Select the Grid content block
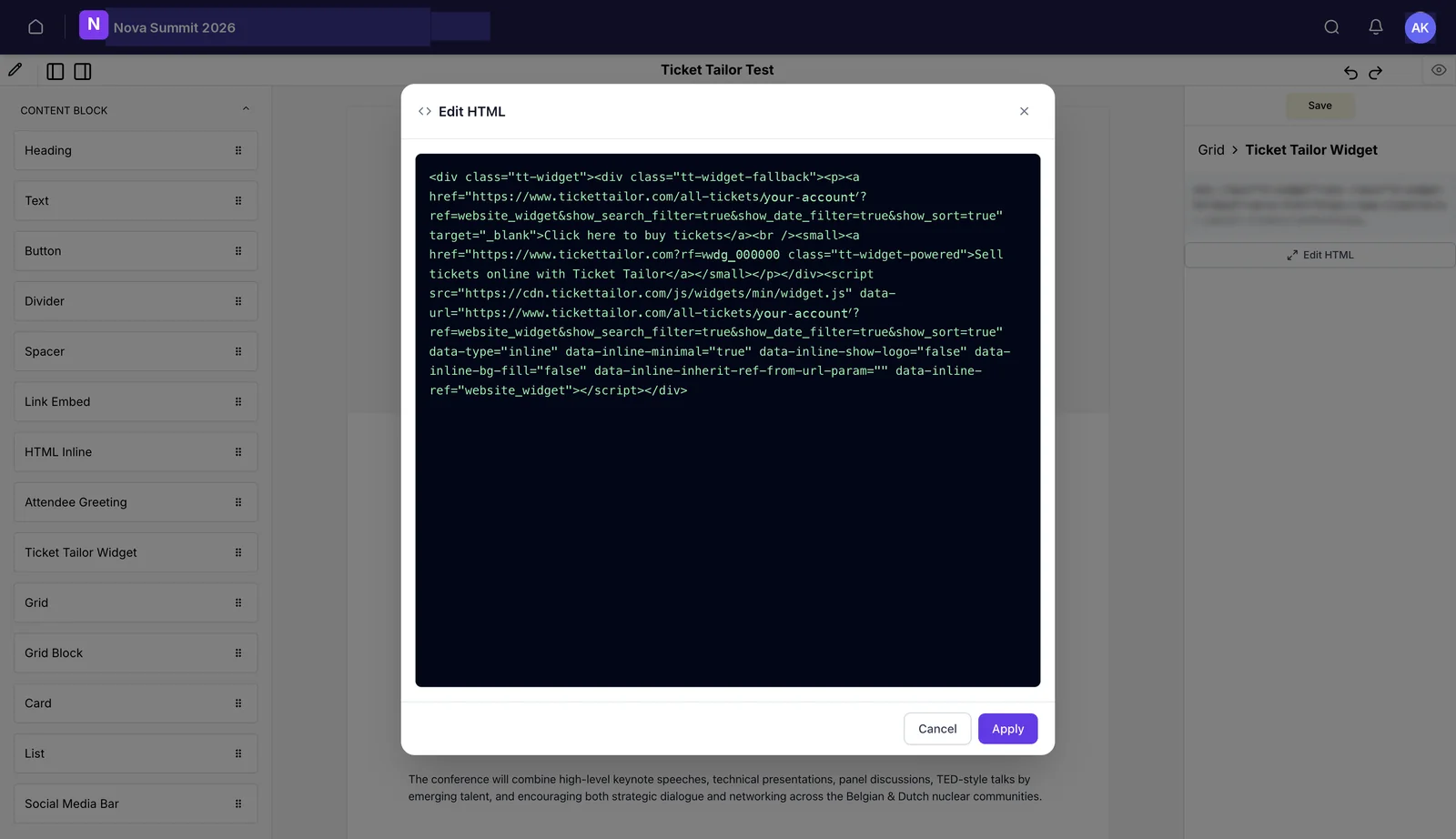The height and width of the screenshot is (839, 1456). (136, 603)
